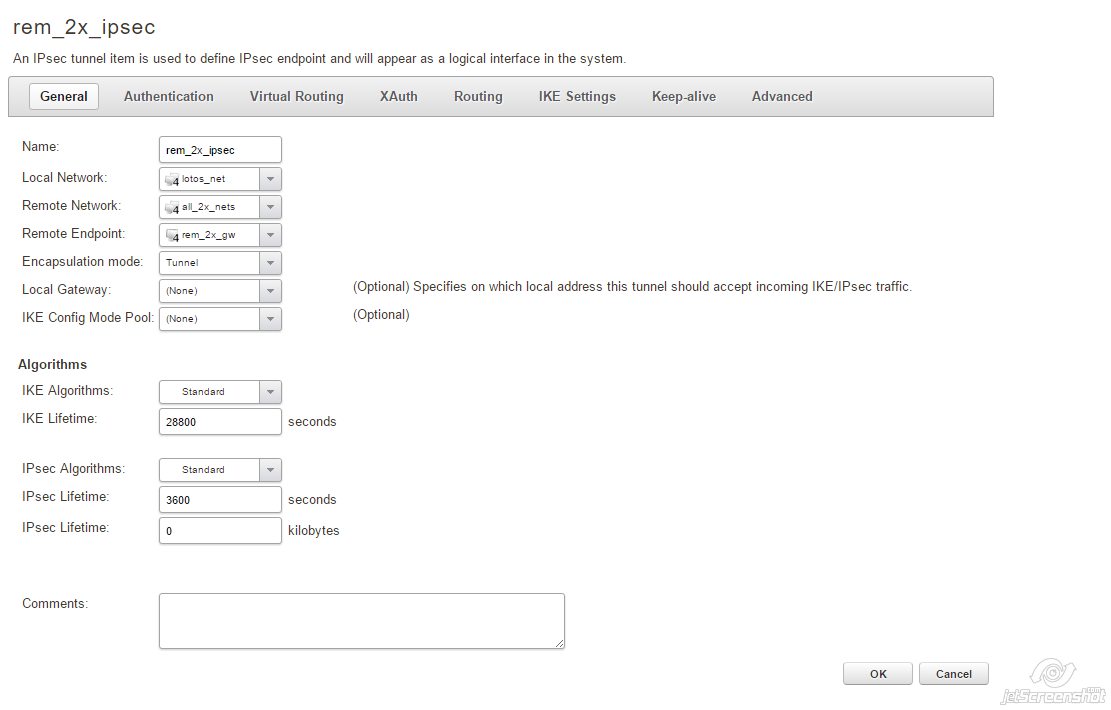Open the IKE Settings tab
1111x710 pixels.
click(x=577, y=96)
